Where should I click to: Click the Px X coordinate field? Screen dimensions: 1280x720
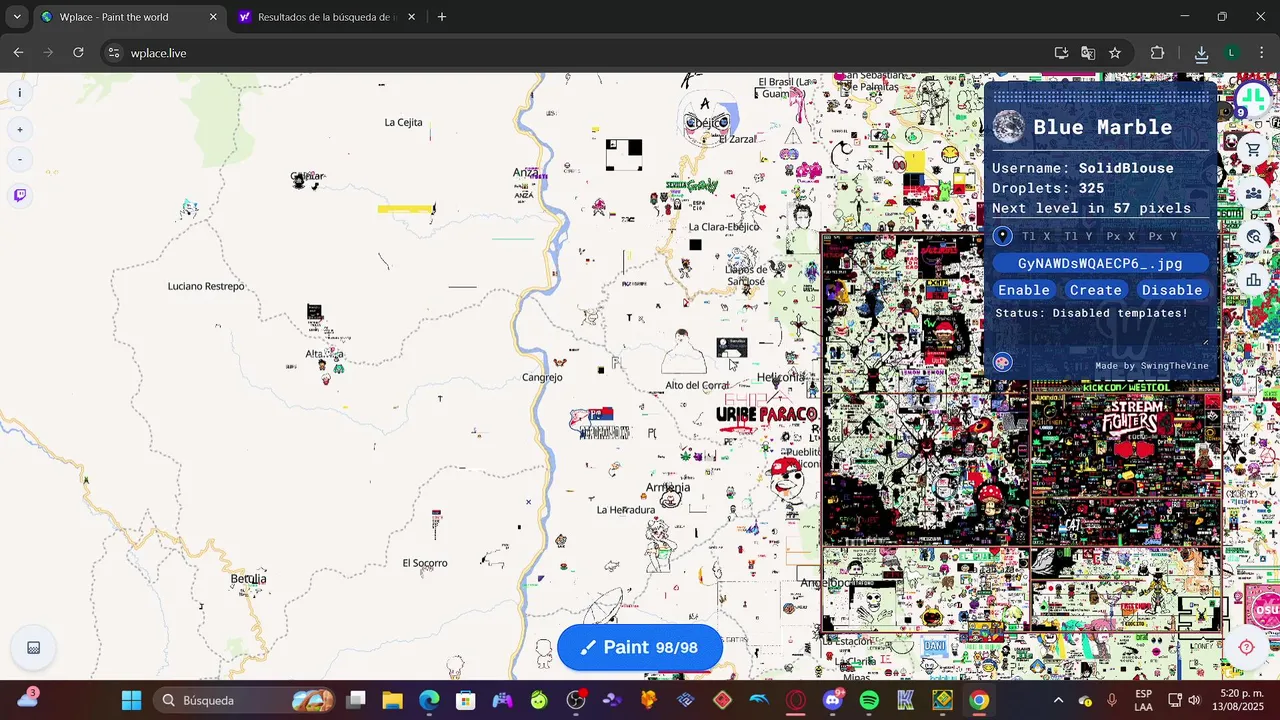click(1121, 237)
